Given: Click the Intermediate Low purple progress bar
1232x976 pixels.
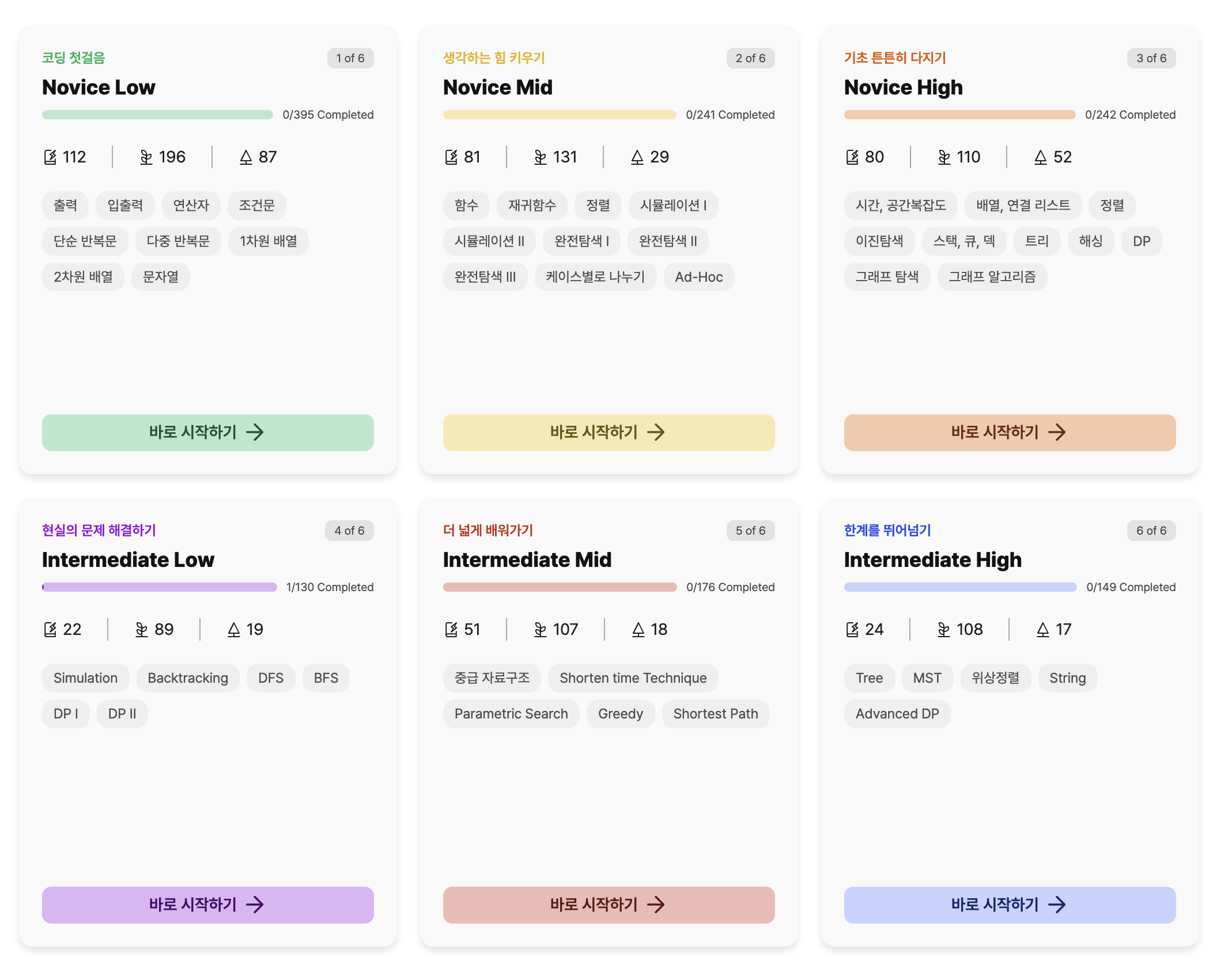Looking at the screenshot, I should 160,587.
